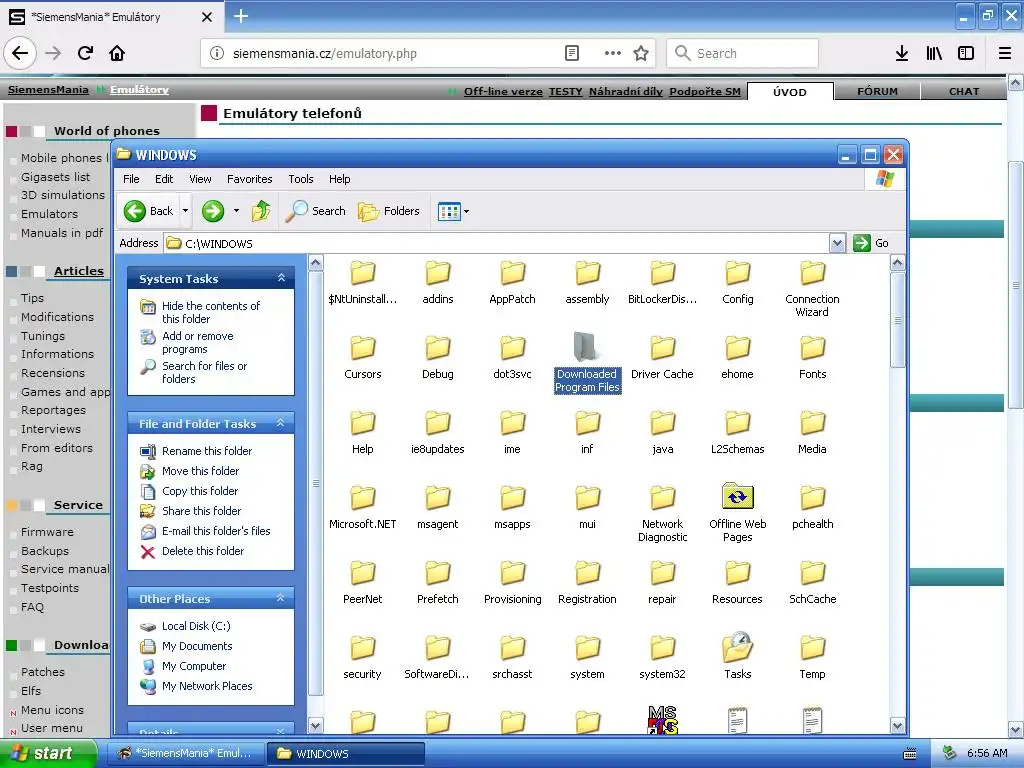Click the task pane scrollbar up arrow
This screenshot has height=768, width=1024.
[315, 263]
